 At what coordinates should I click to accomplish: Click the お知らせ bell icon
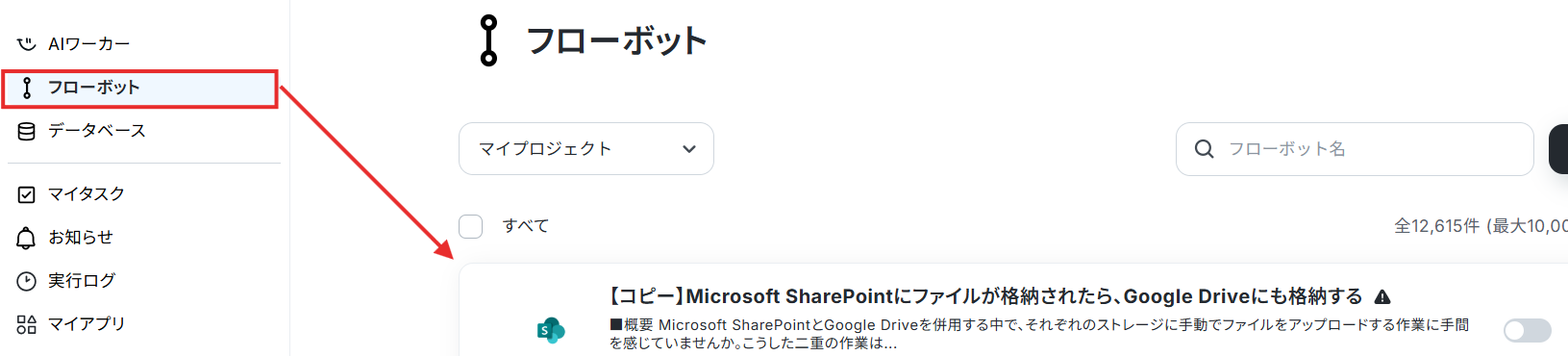point(27,238)
